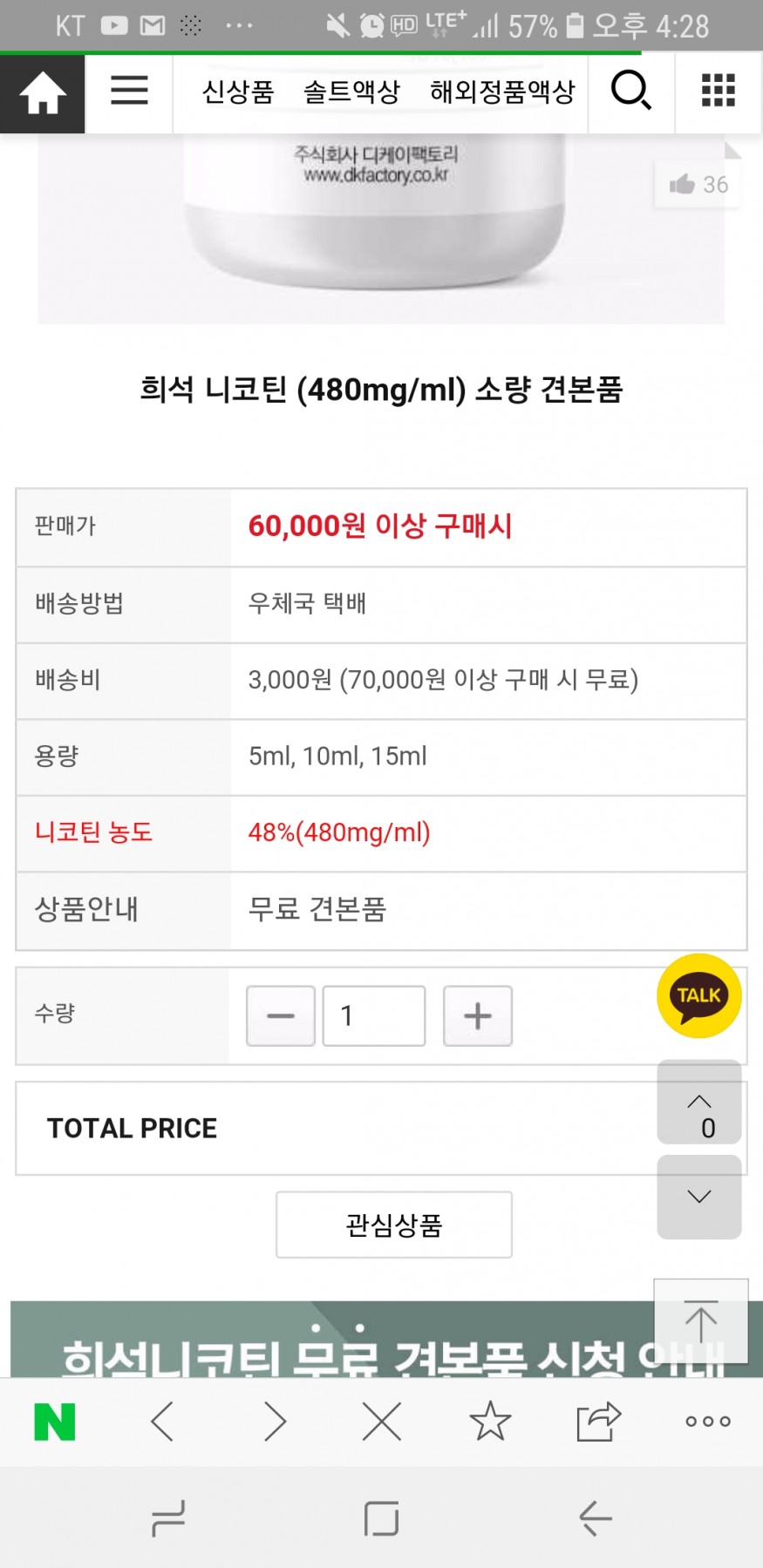This screenshot has height=1568, width=763.
Task: Collapse with floating up chevron
Action: (x=699, y=1102)
